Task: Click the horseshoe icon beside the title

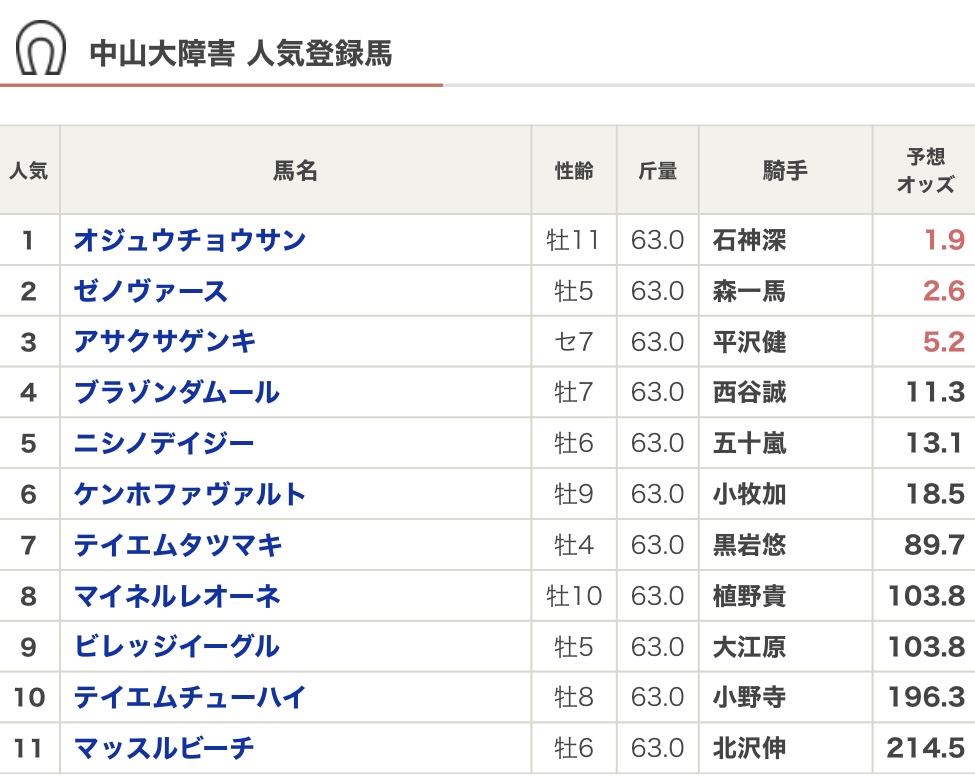Action: tap(41, 48)
